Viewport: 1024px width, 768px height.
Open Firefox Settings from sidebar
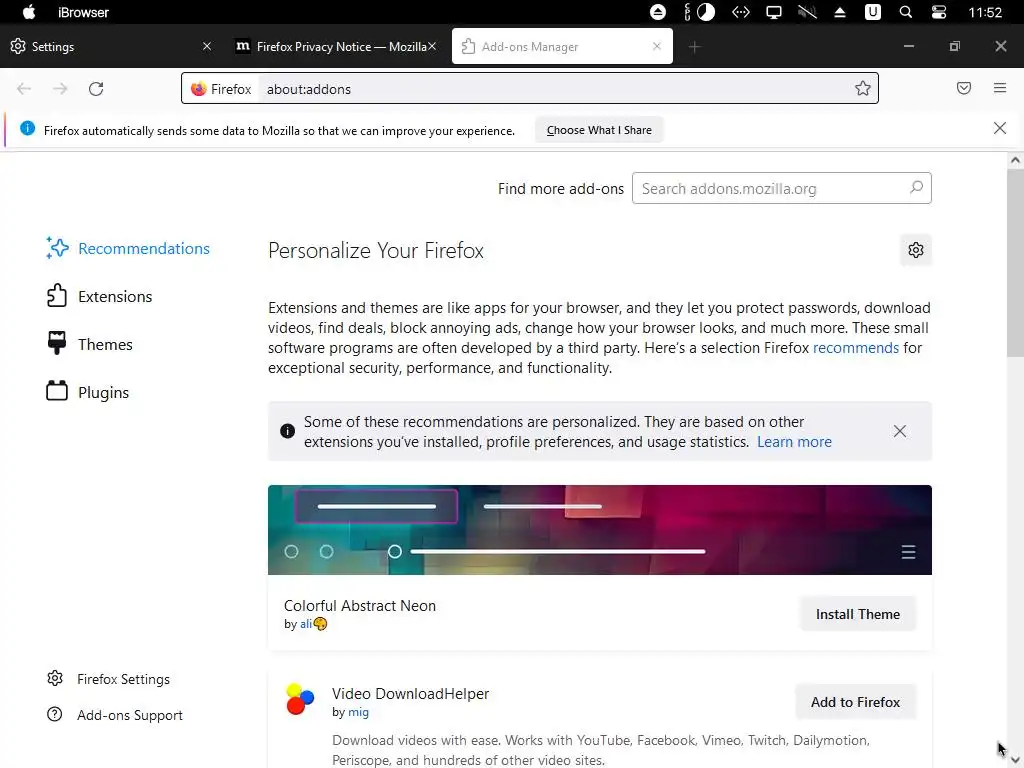pos(108,679)
